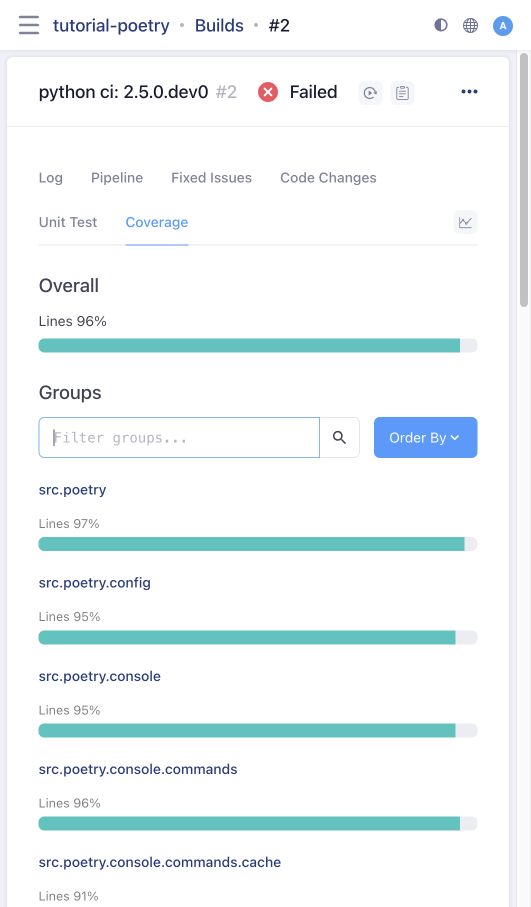Switch to the Pipeline tab

(117, 178)
